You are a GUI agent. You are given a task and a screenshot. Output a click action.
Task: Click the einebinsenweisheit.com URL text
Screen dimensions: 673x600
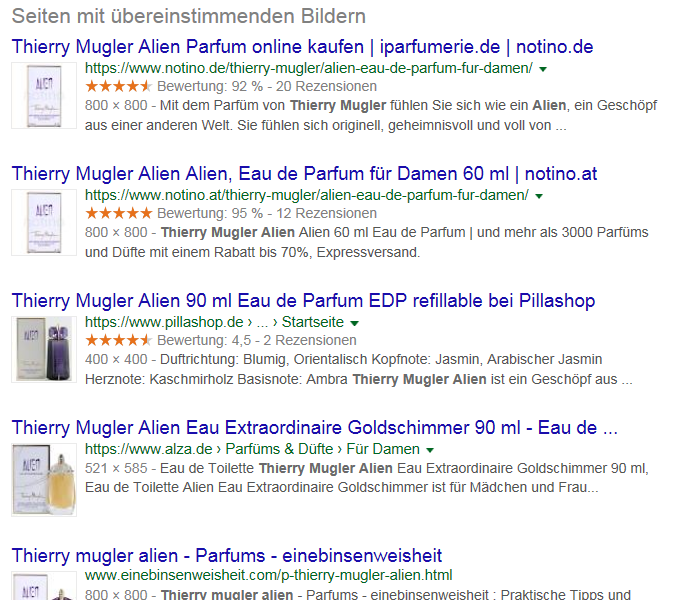coord(269,575)
